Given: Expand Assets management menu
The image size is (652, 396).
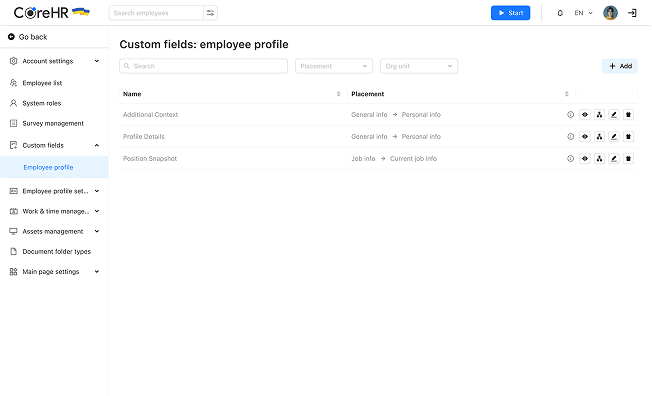Looking at the screenshot, I should coord(54,231).
